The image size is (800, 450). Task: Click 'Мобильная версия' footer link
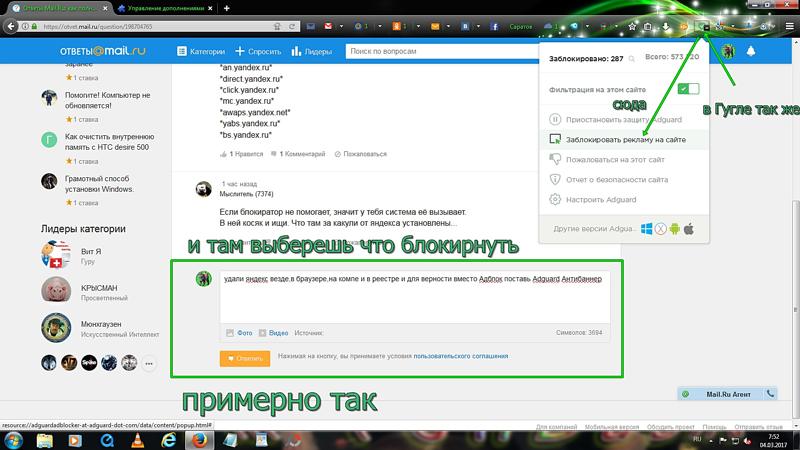click(612, 427)
